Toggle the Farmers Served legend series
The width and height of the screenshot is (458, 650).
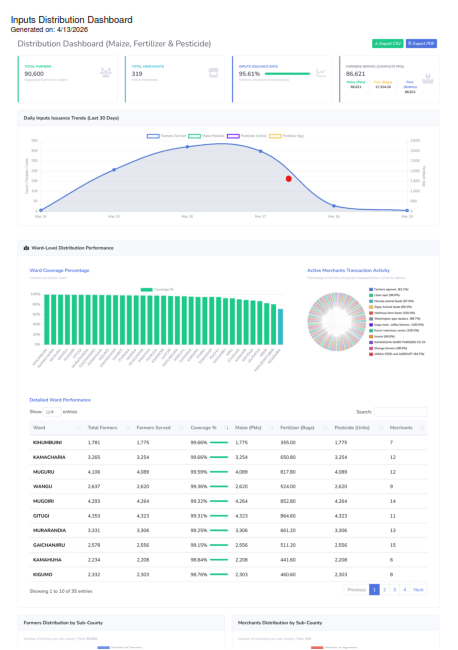[167, 136]
